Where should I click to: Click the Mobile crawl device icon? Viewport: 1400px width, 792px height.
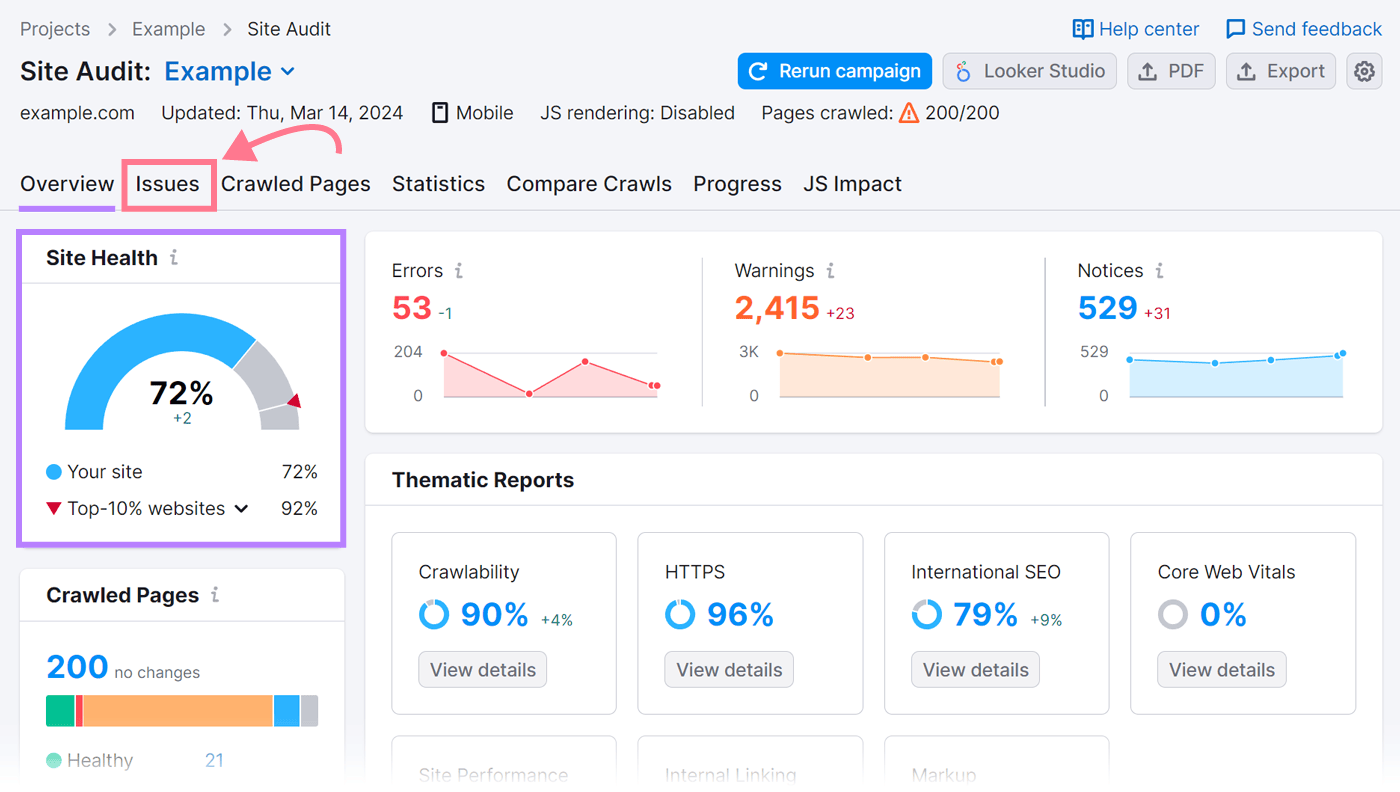pyautogui.click(x=439, y=112)
